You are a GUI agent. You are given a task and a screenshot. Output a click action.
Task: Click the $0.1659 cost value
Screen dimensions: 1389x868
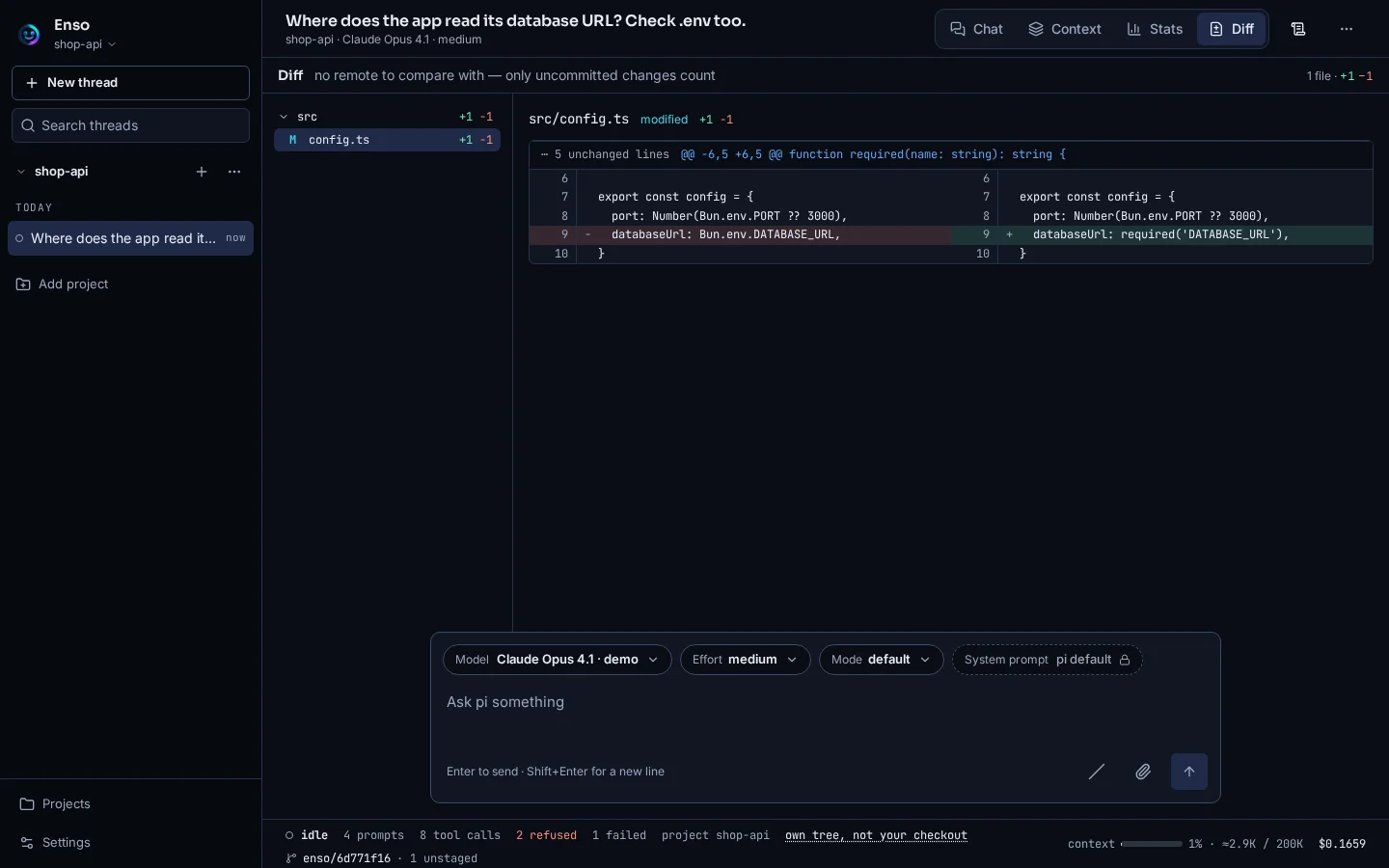click(1342, 844)
